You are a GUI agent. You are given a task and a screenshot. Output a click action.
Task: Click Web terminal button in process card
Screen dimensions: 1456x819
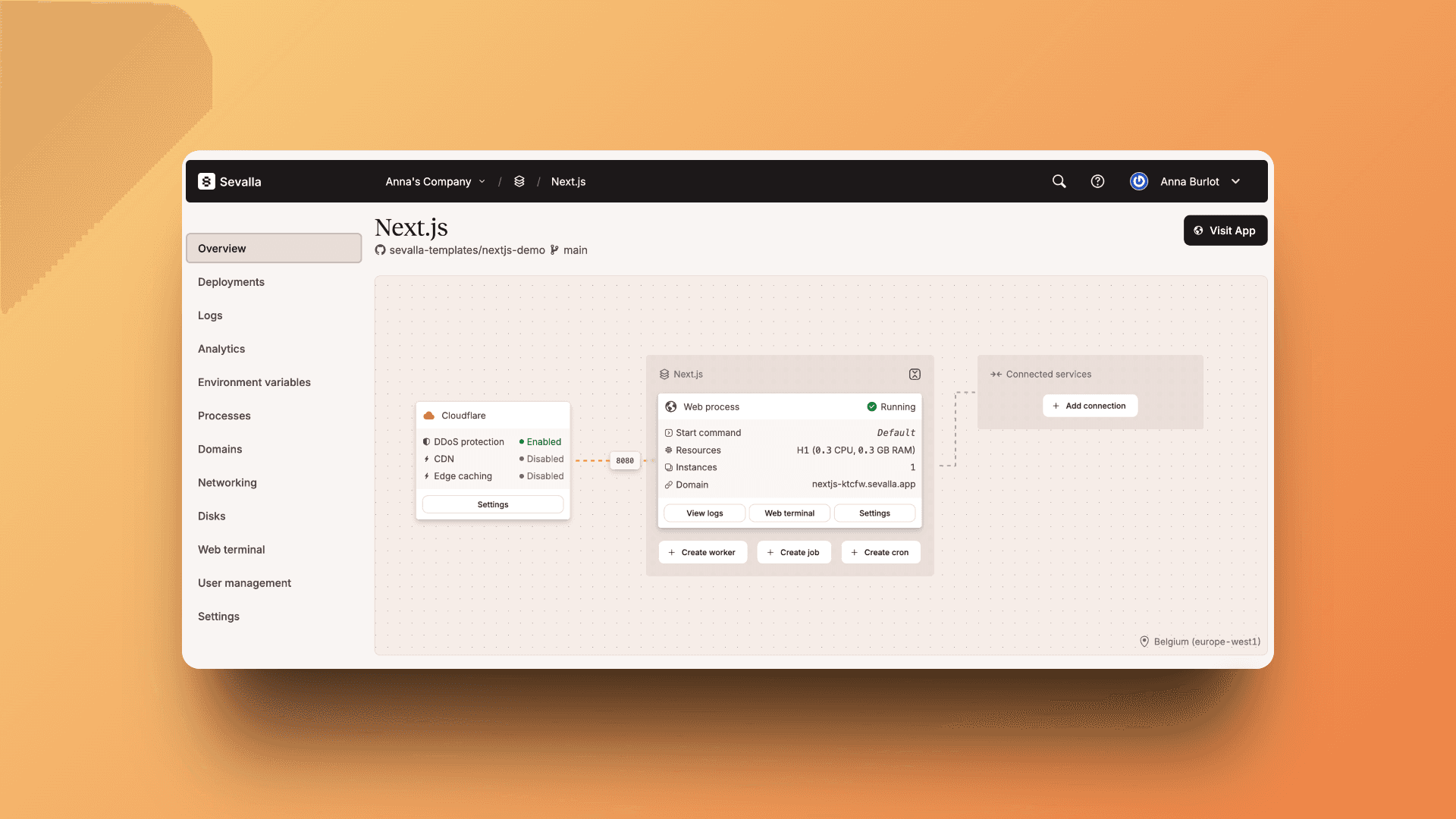pyautogui.click(x=789, y=513)
